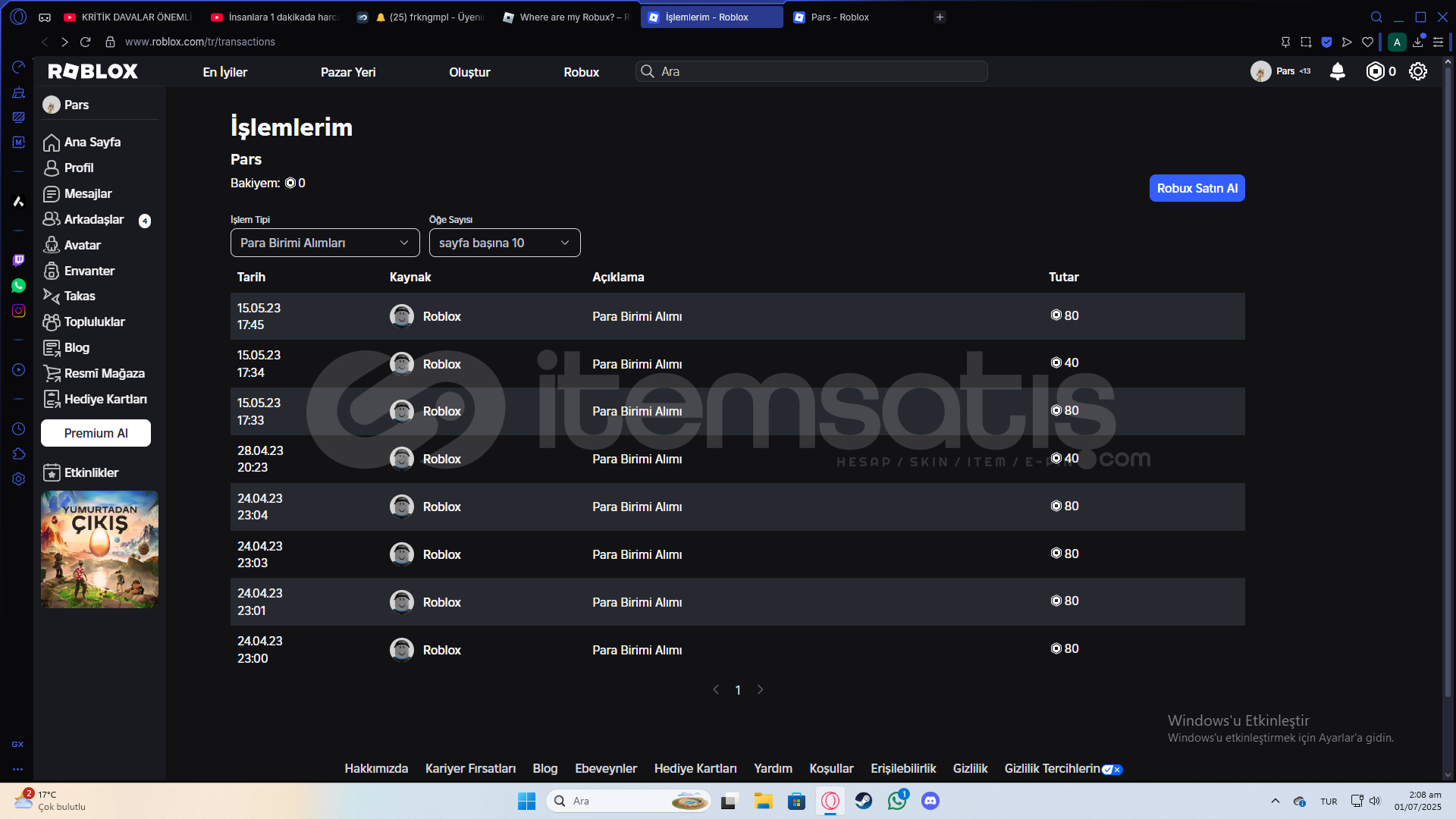Open Discord from the taskbar
1456x819 pixels.
[930, 801]
